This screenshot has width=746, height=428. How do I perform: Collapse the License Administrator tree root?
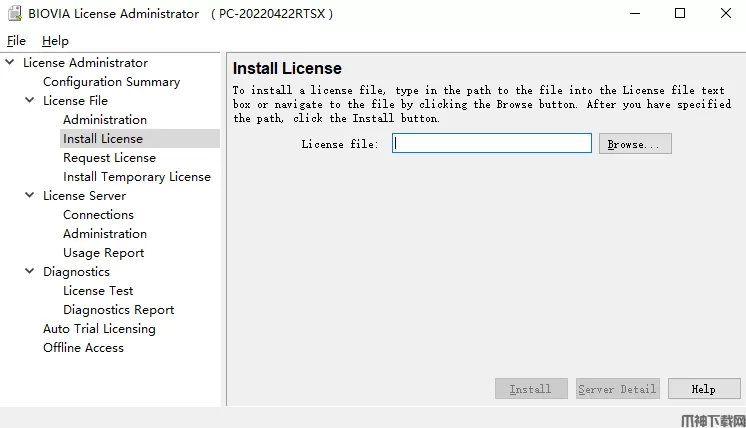[11, 63]
